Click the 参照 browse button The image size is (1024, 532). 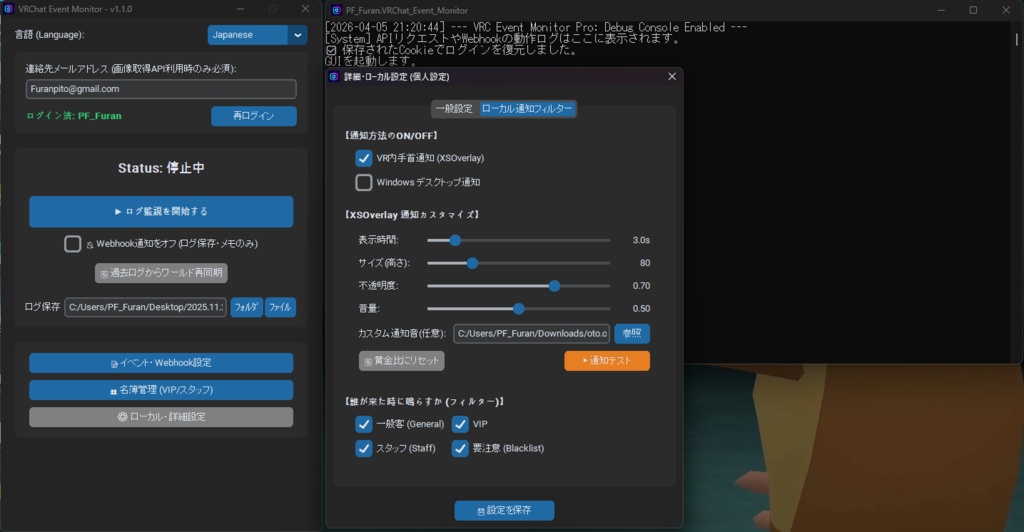tap(632, 334)
